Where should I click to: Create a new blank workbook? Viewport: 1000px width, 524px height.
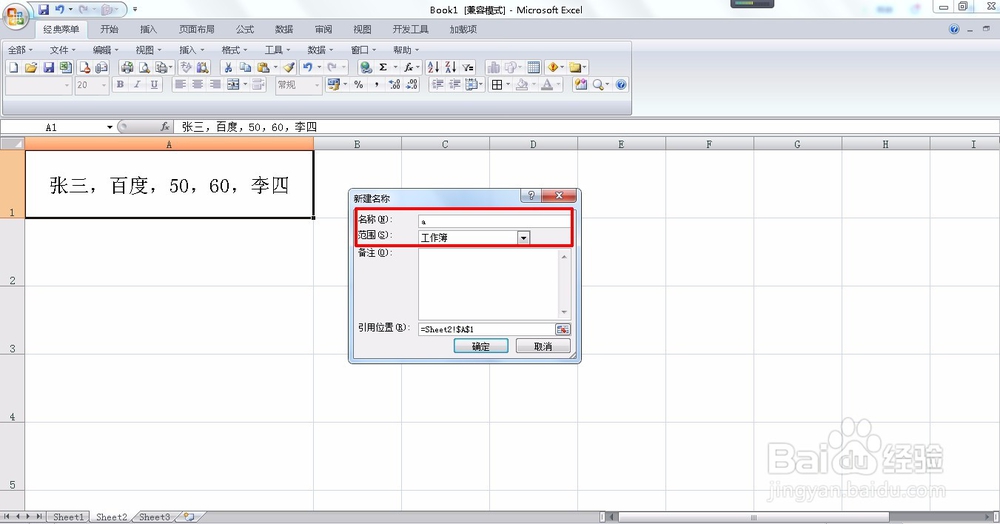click(13, 67)
